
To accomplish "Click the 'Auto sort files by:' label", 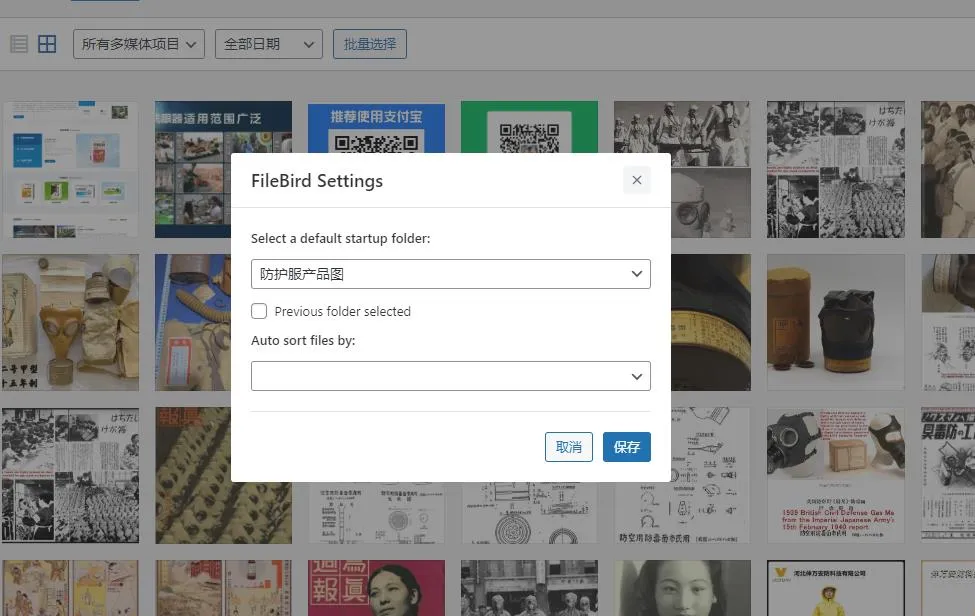I will [x=303, y=341].
